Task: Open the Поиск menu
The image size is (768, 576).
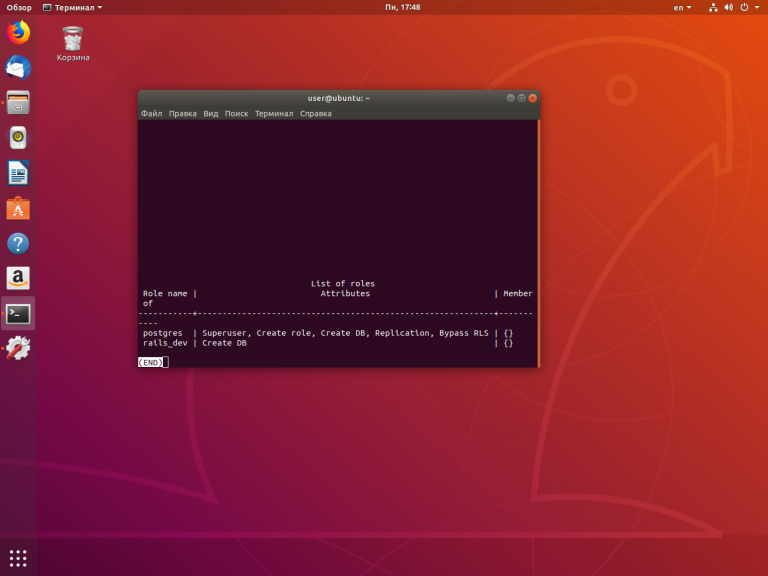Action: (x=236, y=114)
